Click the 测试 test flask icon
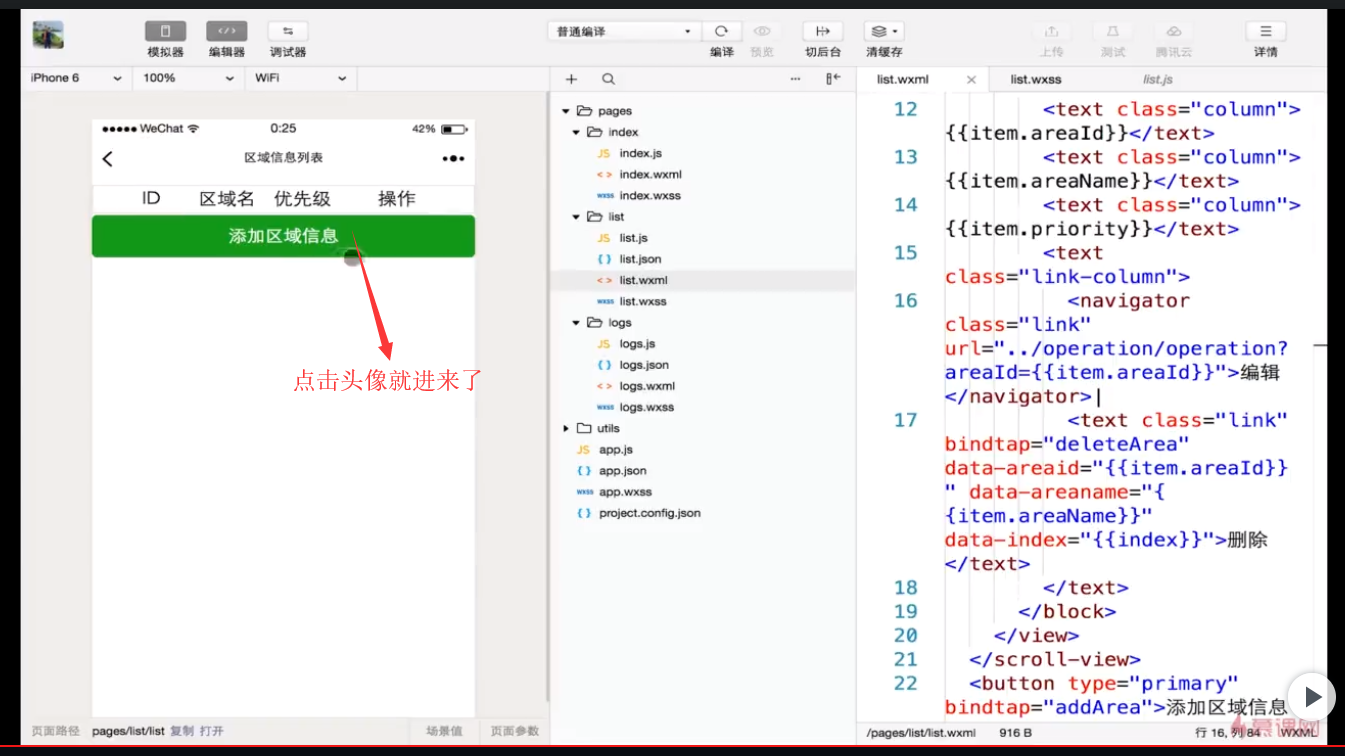Image resolution: width=1345 pixels, height=756 pixels. coord(1112,32)
